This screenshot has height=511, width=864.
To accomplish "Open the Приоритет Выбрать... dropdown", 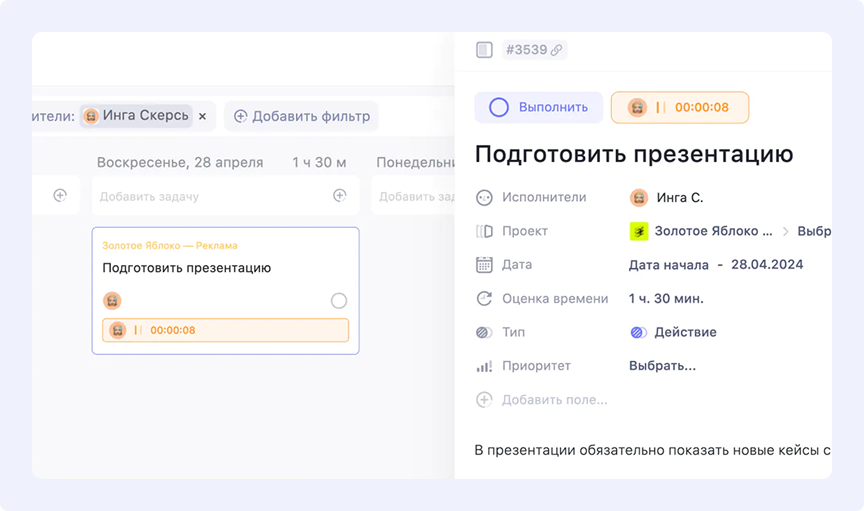I will 662,366.
